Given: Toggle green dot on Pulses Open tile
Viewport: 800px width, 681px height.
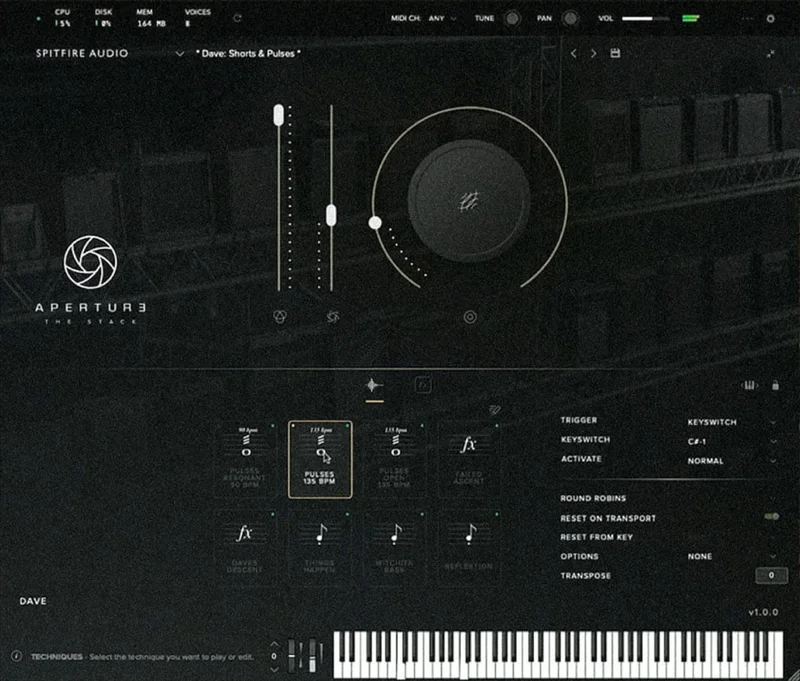Looking at the screenshot, I should pyautogui.click(x=422, y=425).
